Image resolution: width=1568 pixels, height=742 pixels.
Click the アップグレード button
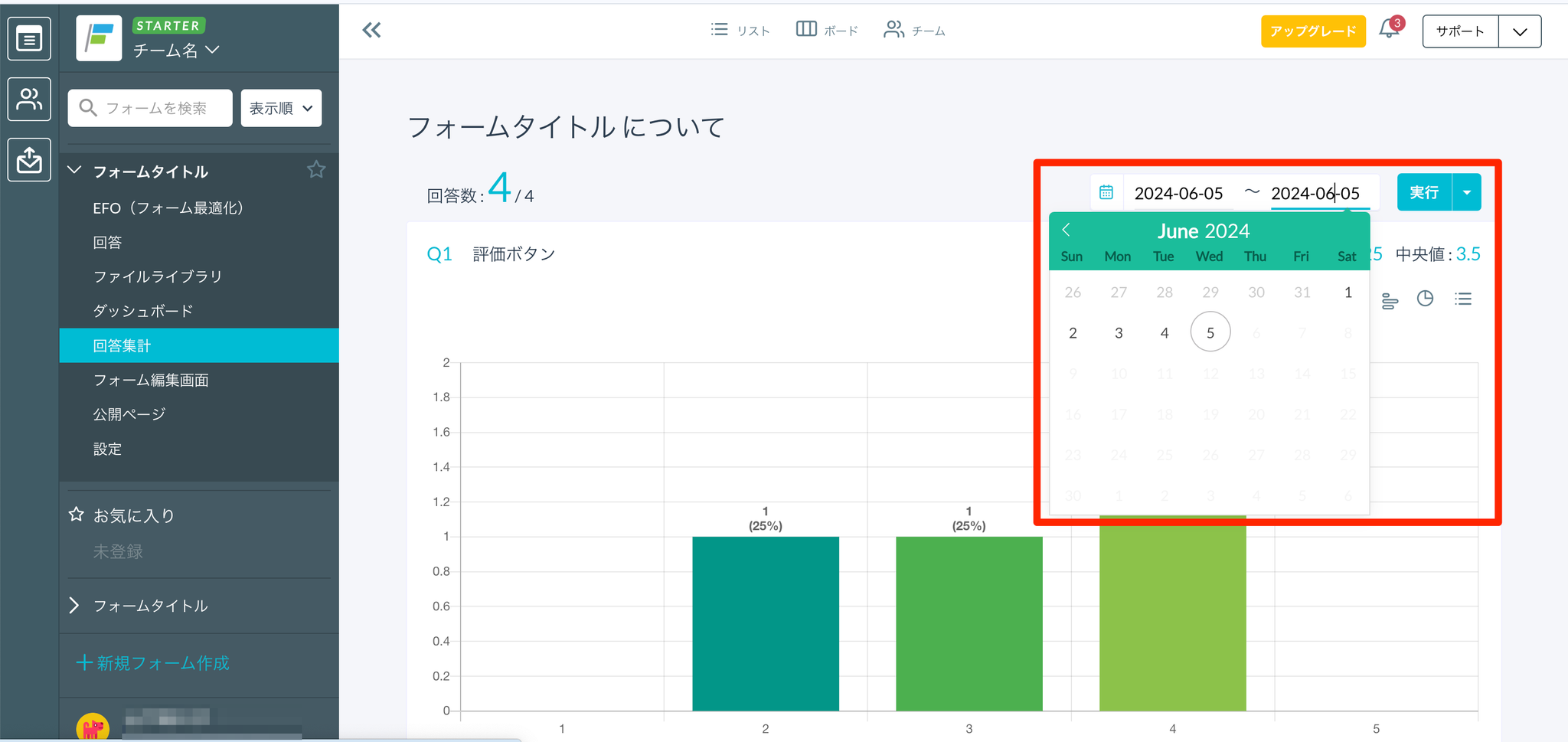point(1313,31)
